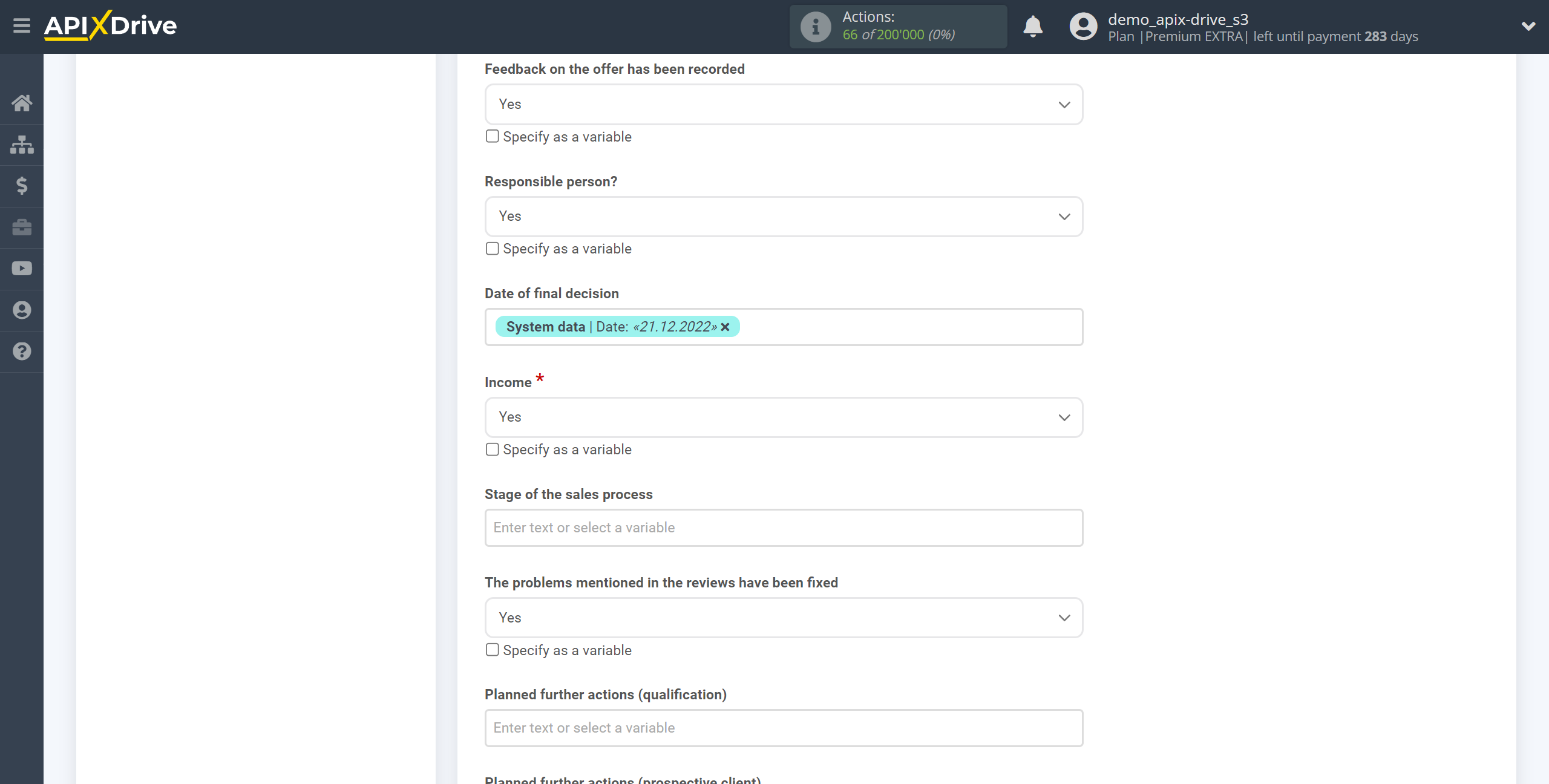Click the Stage of the sales process field

[784, 528]
